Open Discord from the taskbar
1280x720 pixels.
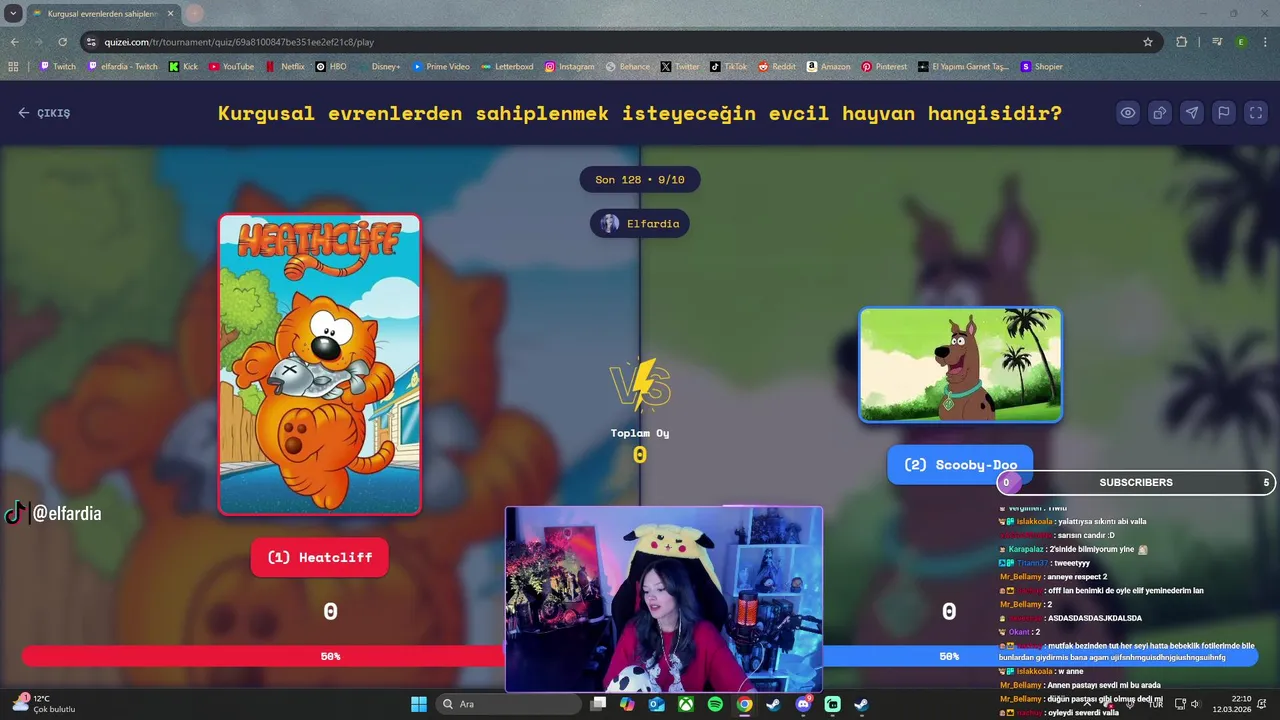(x=803, y=704)
